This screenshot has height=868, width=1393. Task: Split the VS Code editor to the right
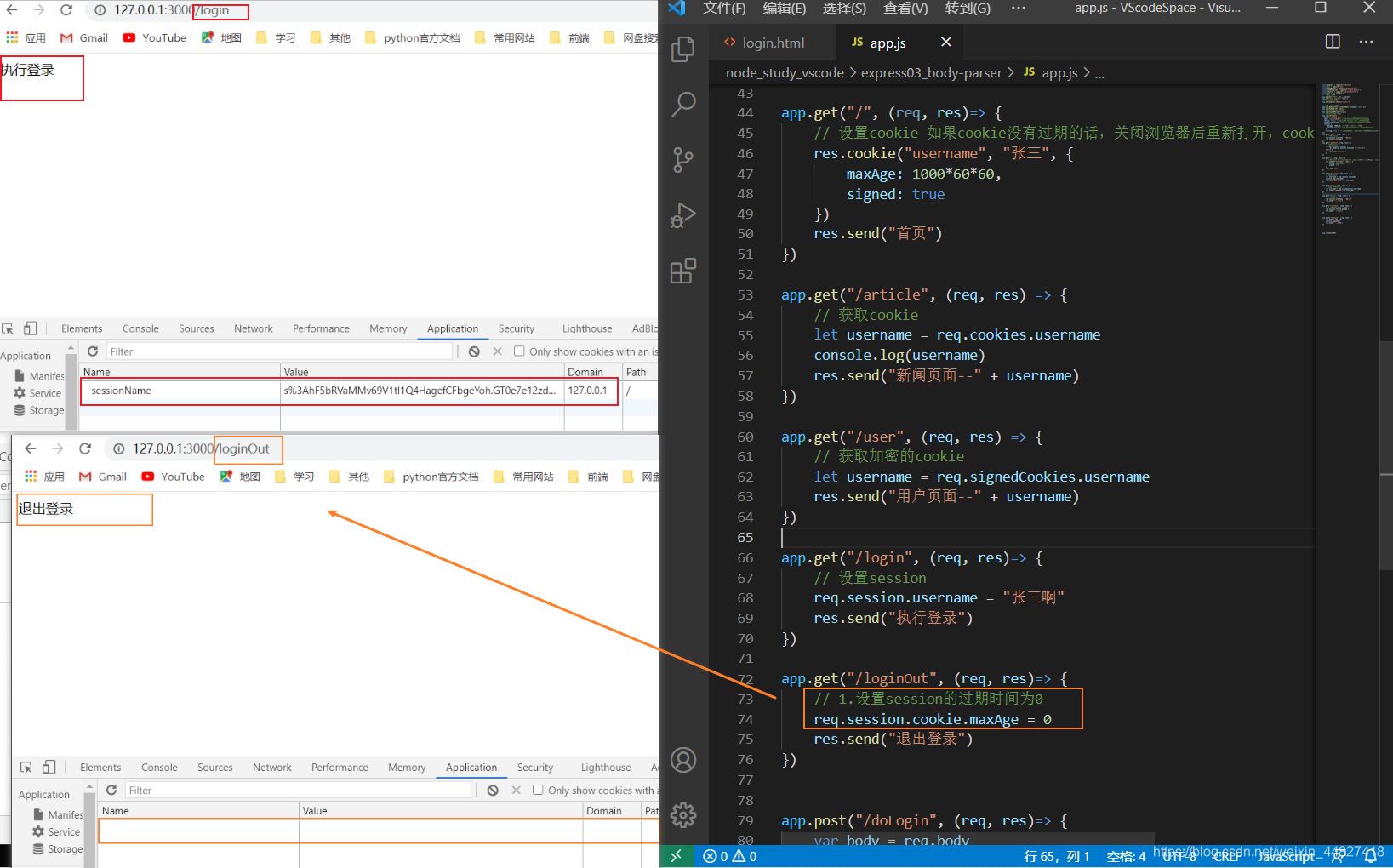coord(1333,42)
